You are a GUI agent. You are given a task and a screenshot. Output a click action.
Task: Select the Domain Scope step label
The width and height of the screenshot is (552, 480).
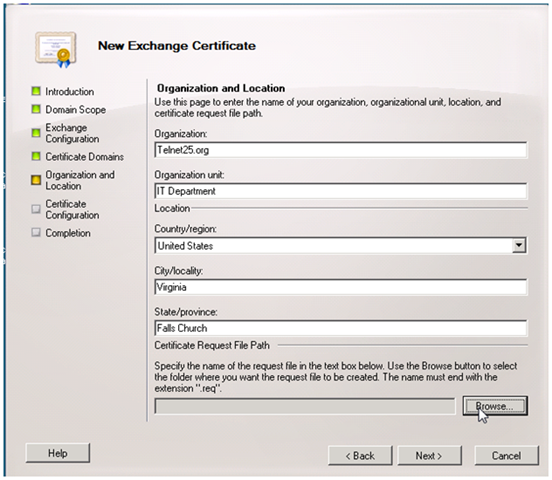(x=75, y=110)
